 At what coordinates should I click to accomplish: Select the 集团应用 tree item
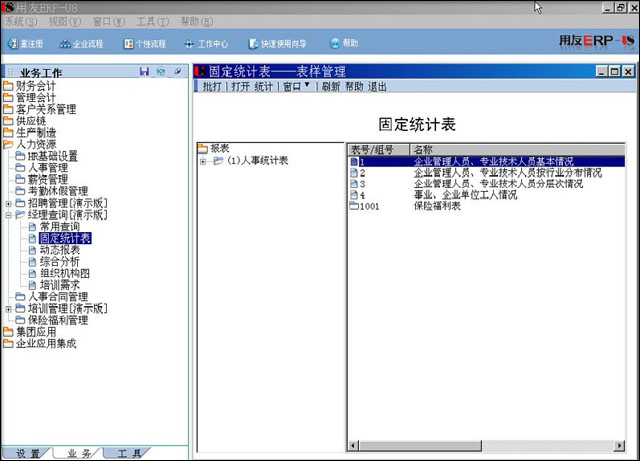tap(36, 332)
